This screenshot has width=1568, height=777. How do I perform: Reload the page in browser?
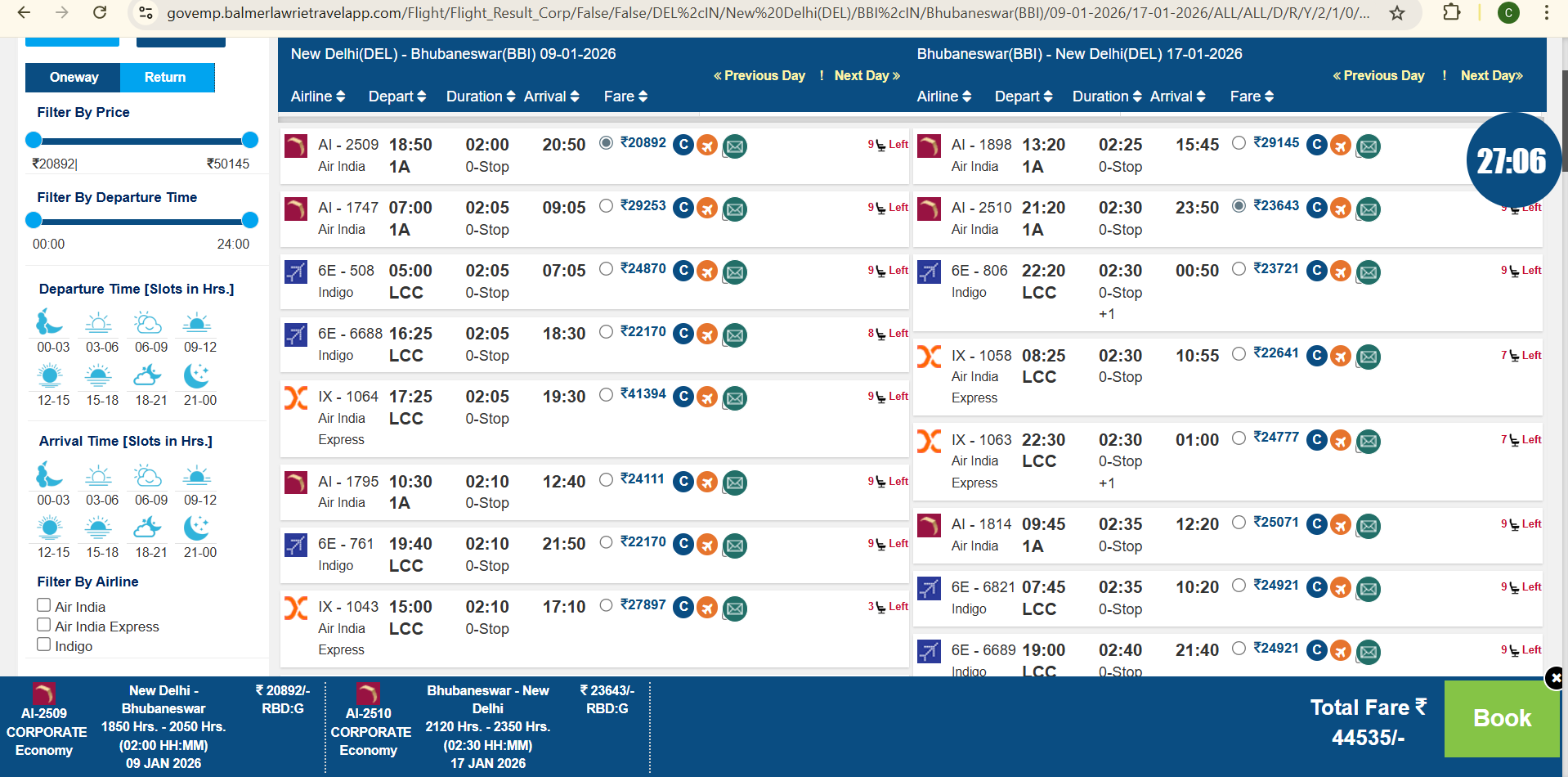click(x=100, y=12)
